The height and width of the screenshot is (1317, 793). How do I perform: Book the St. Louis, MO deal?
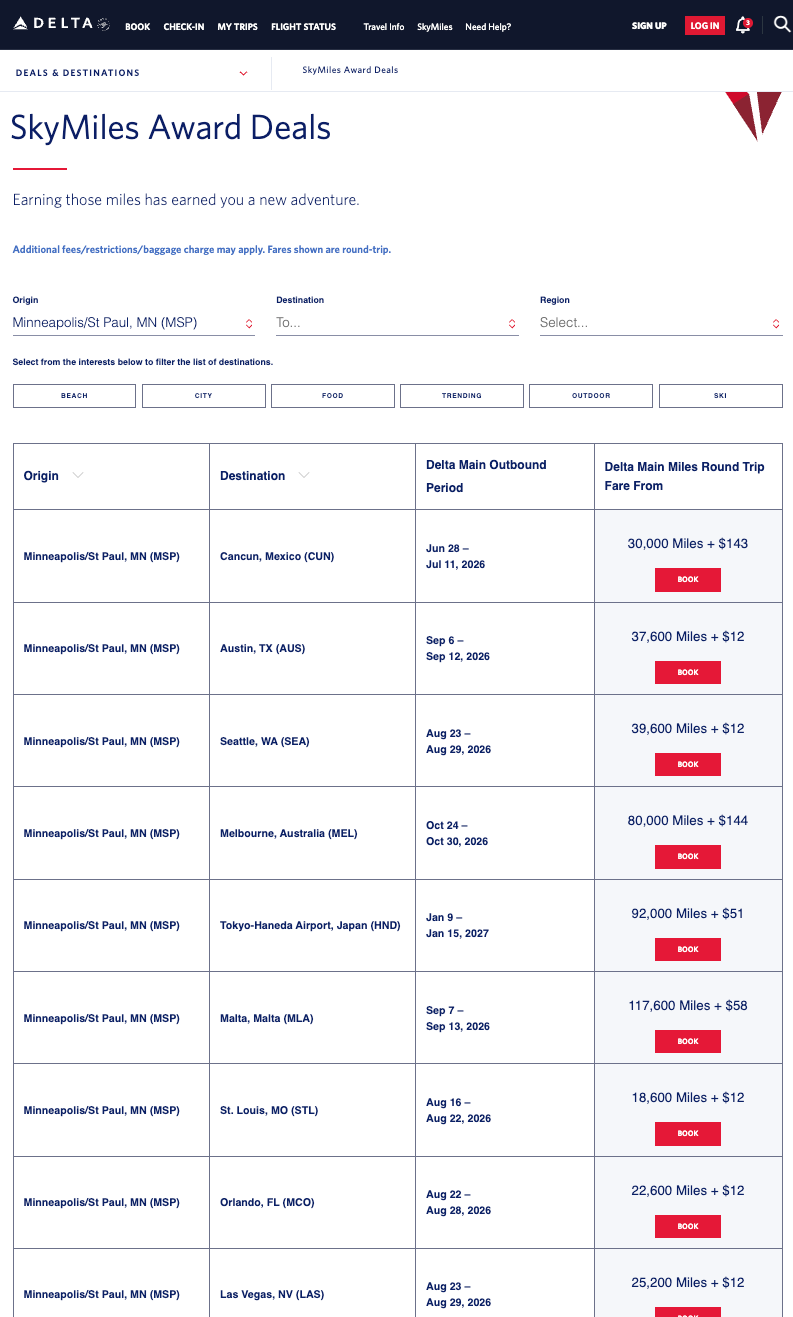(x=688, y=1133)
